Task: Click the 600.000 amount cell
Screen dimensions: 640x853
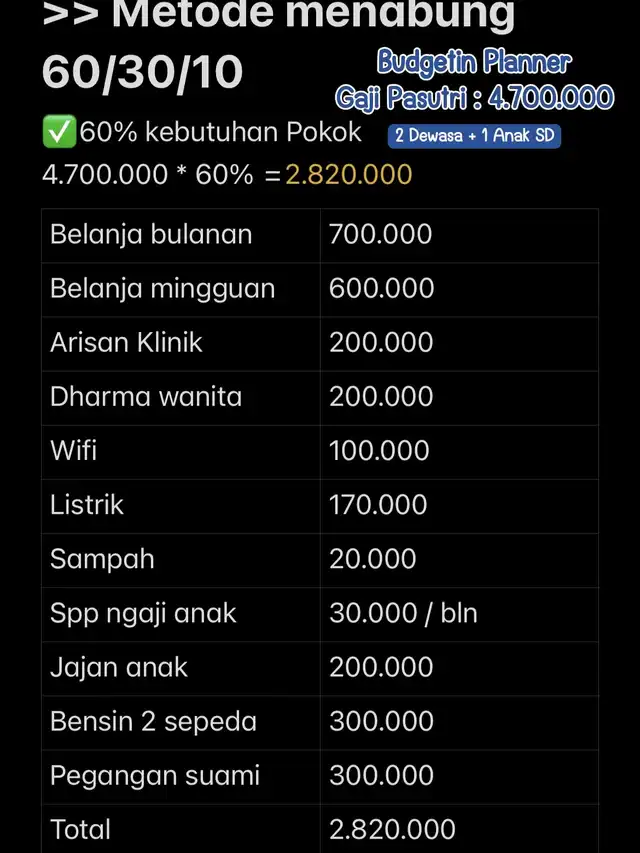Action: pyautogui.click(x=459, y=290)
